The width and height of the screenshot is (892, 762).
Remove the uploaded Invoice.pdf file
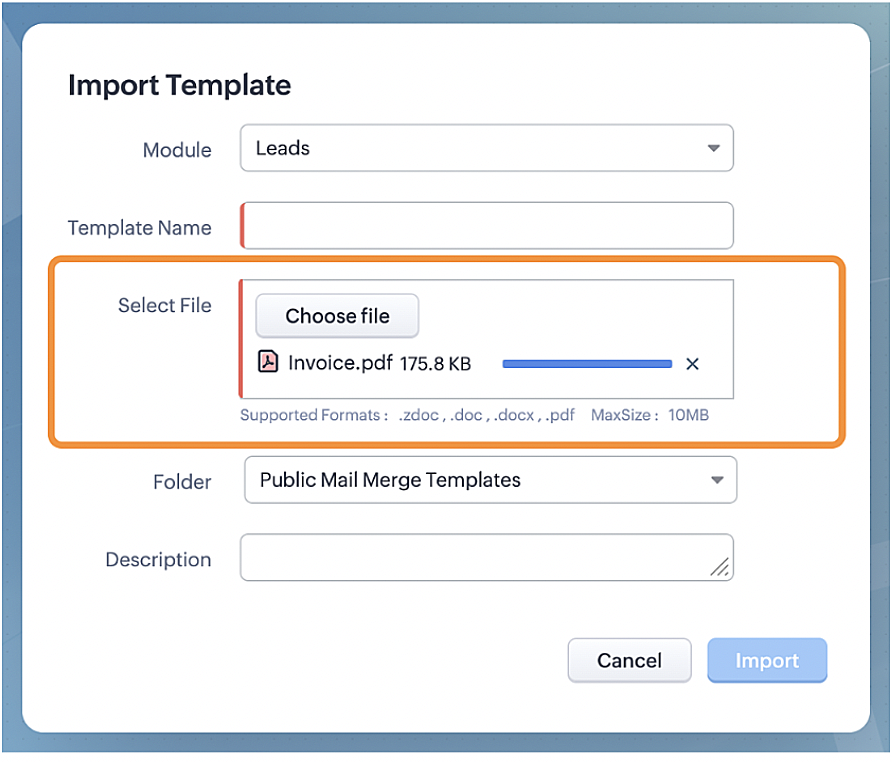692,364
